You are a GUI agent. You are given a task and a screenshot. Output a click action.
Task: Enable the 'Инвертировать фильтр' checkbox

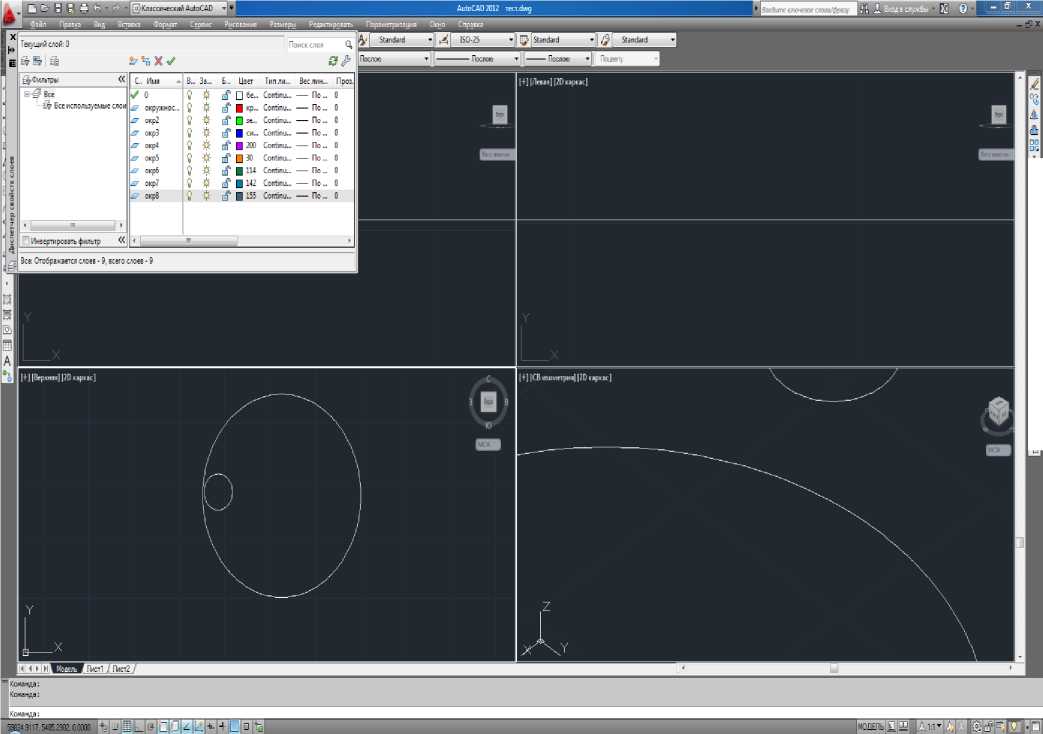(x=26, y=240)
